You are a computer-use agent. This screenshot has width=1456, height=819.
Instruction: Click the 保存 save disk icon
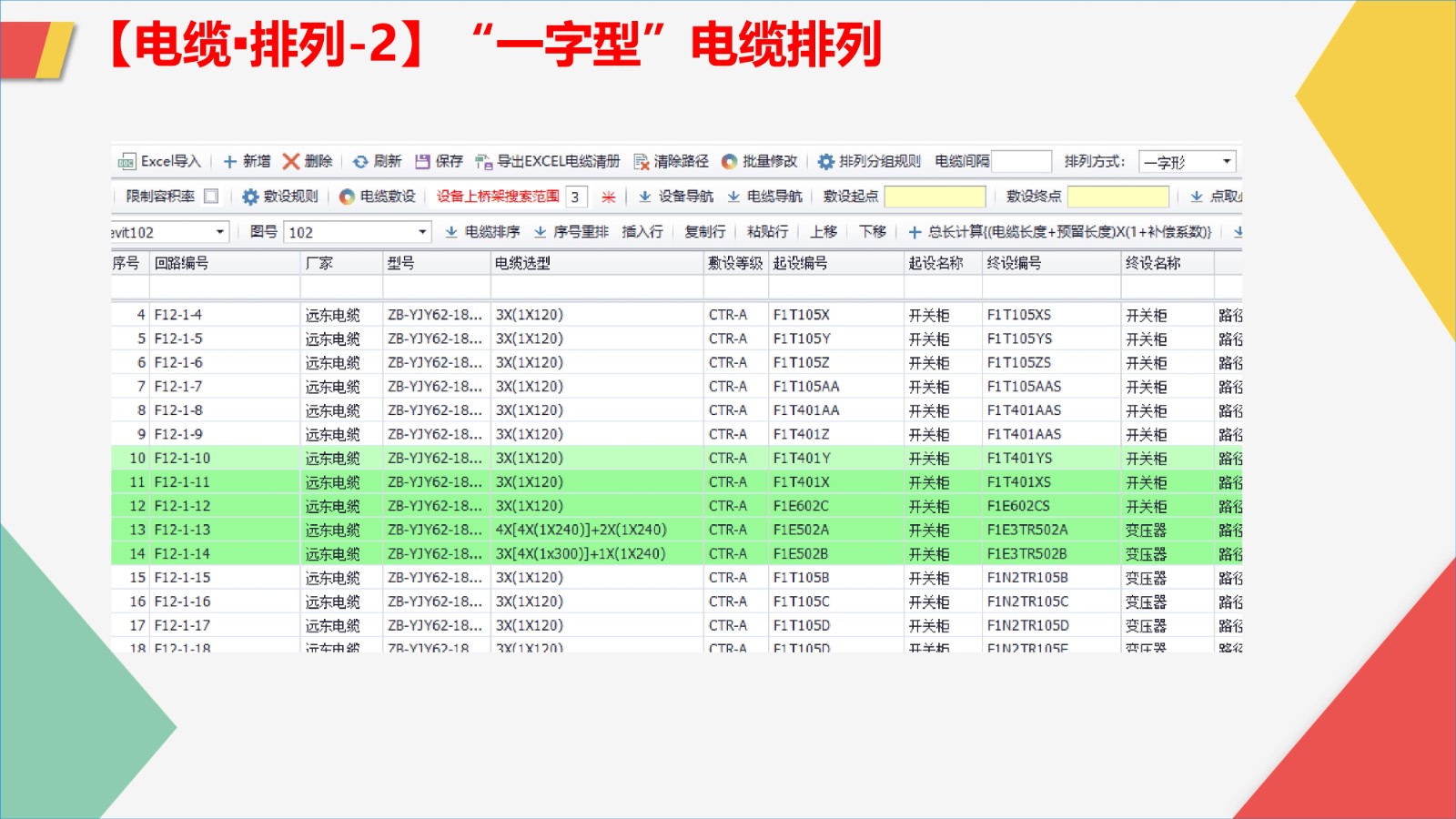[x=422, y=162]
